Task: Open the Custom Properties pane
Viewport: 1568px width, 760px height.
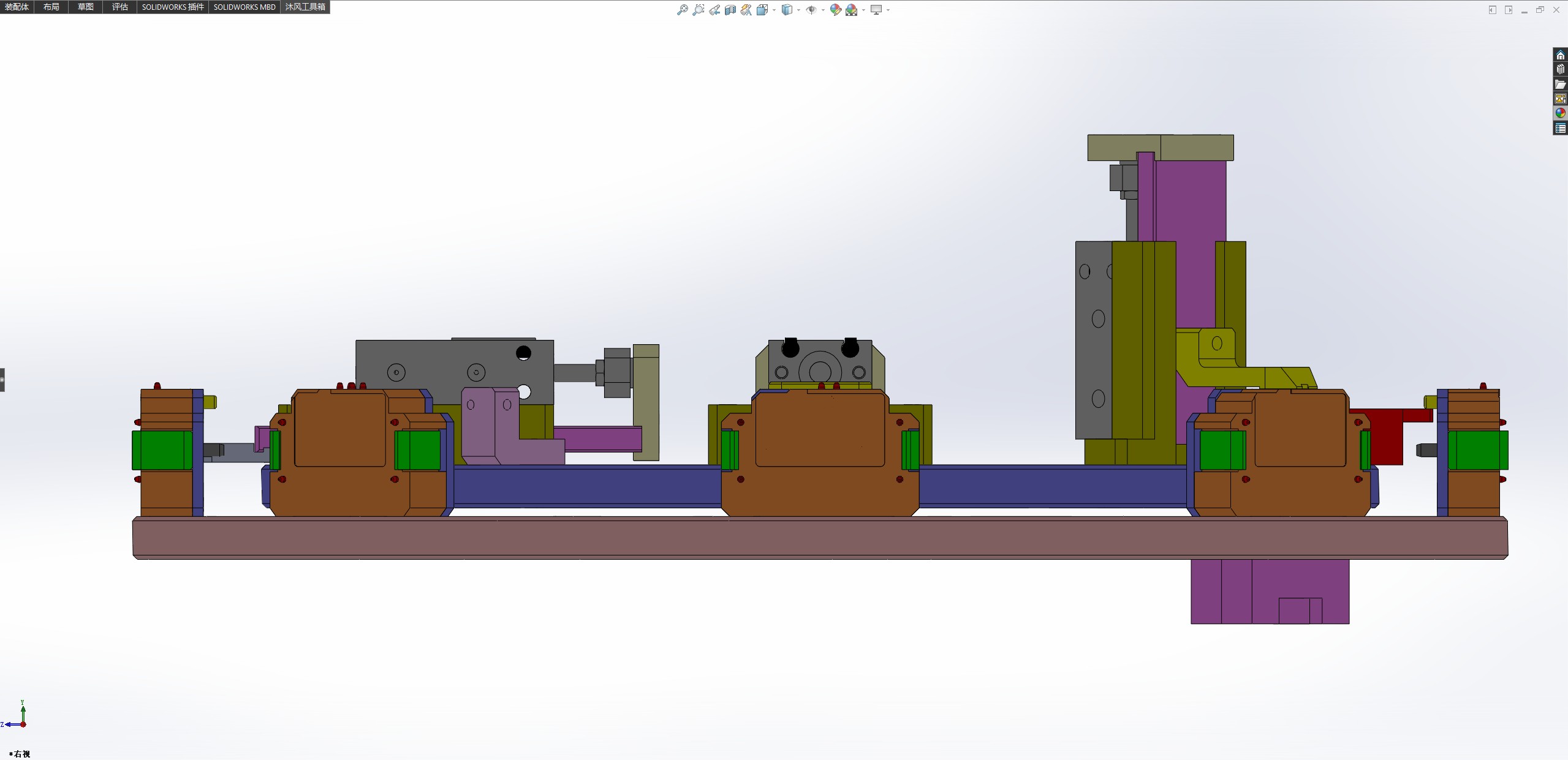Action: click(1560, 128)
